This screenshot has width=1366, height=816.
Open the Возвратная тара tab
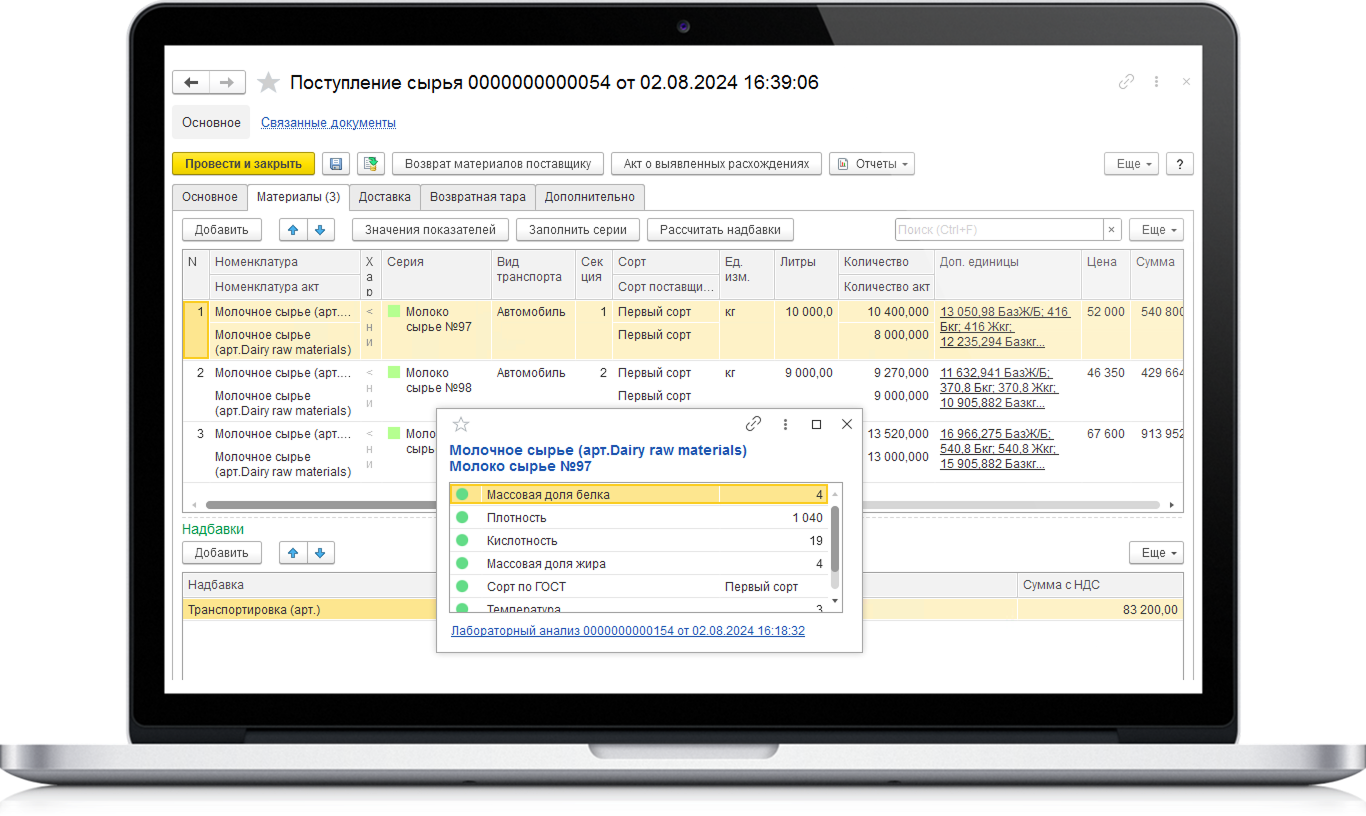pyautogui.click(x=478, y=197)
